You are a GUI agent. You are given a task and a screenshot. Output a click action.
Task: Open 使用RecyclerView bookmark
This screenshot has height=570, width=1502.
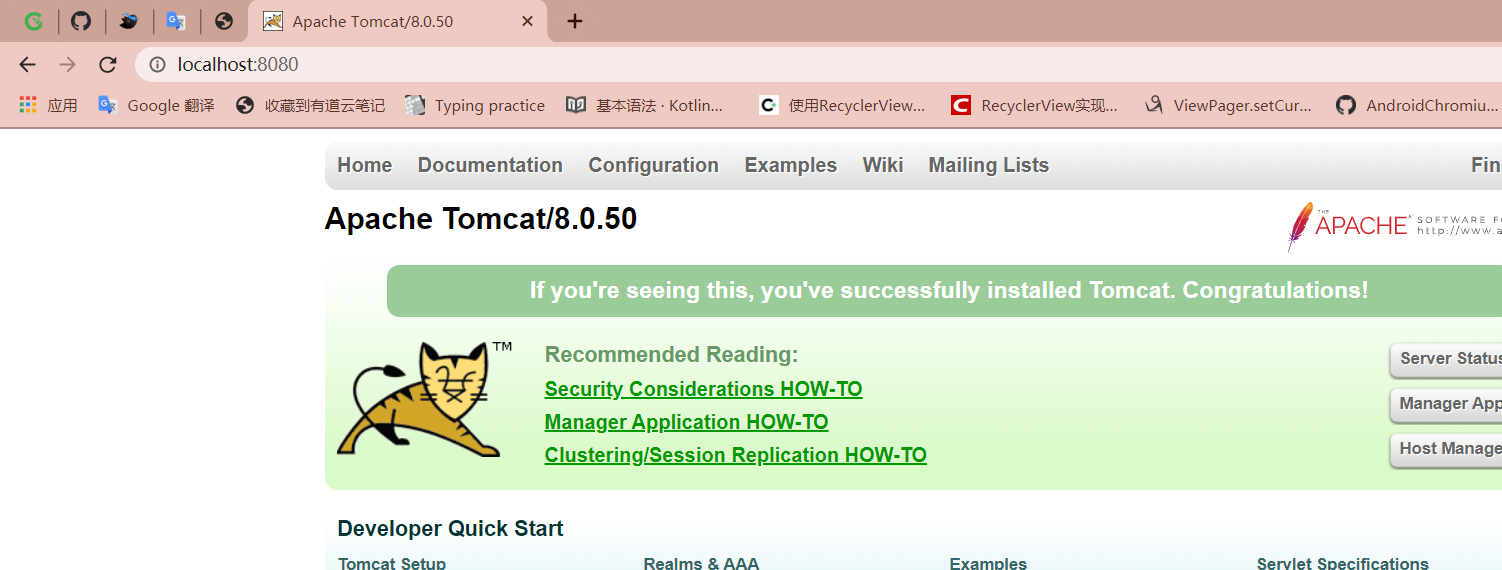point(842,105)
